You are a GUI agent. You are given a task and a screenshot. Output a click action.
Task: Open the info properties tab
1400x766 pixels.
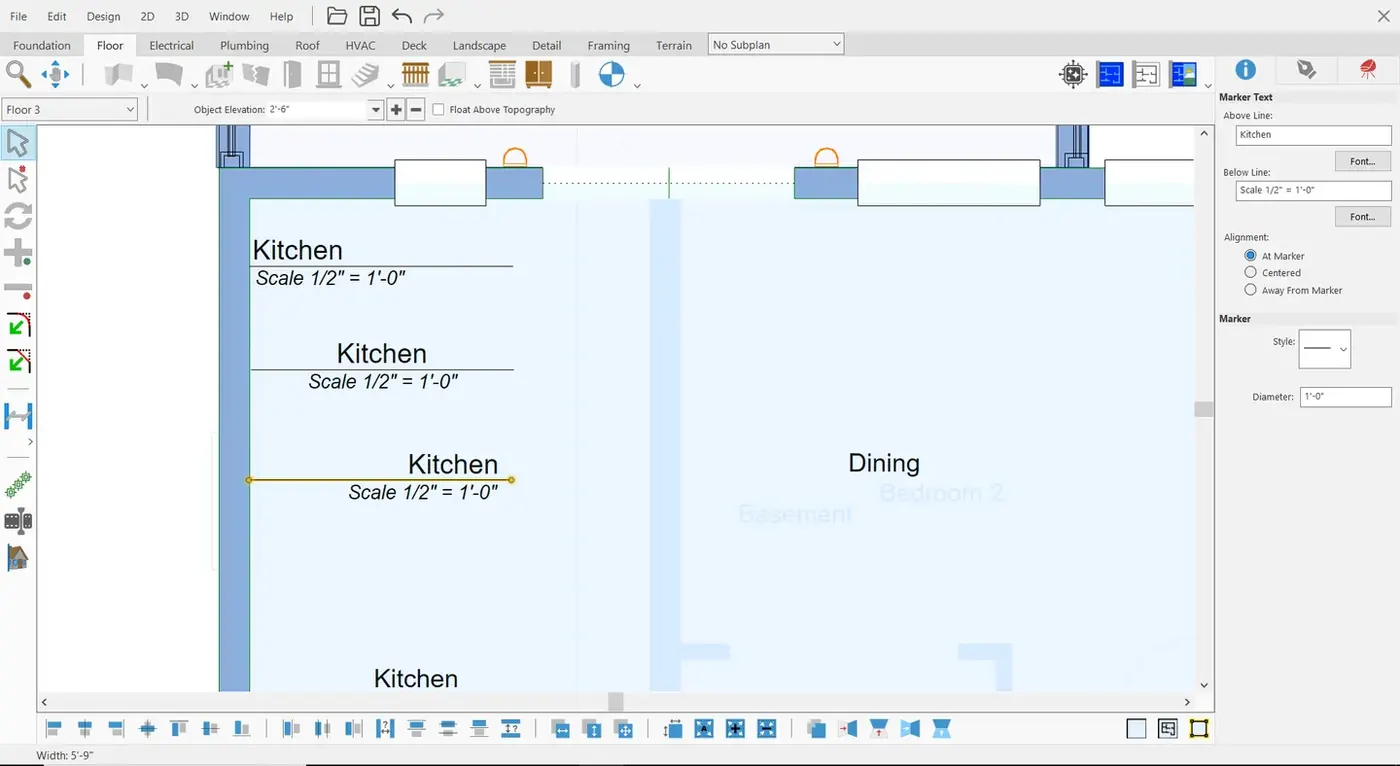tap(1245, 69)
